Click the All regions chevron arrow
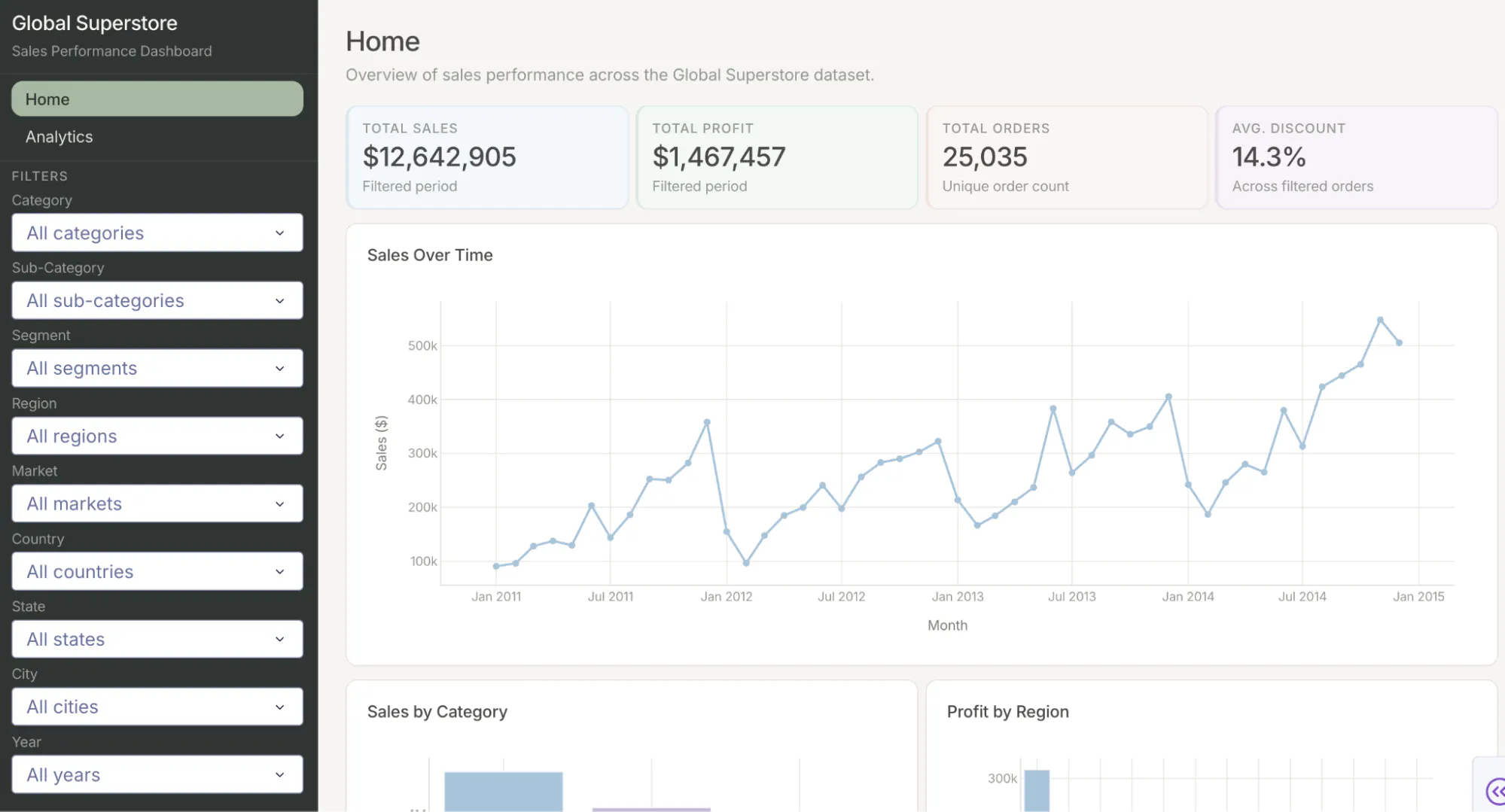 (280, 436)
